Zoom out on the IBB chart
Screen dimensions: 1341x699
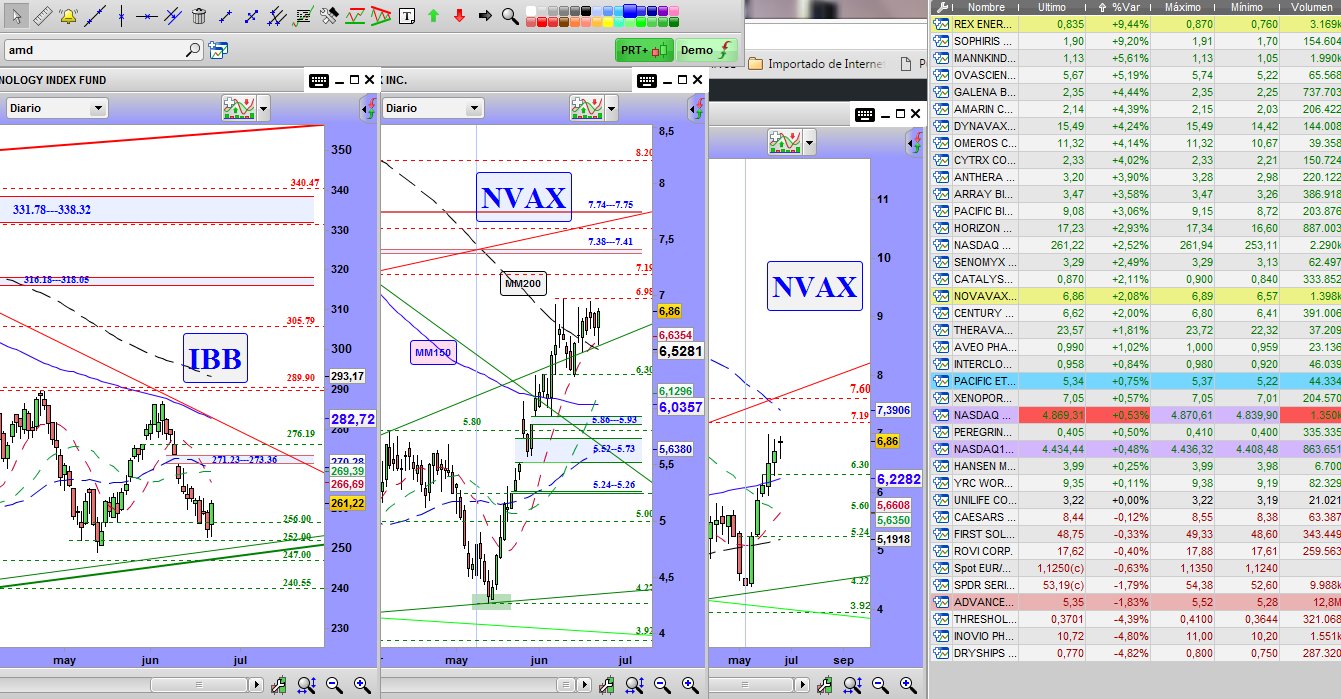(x=334, y=685)
